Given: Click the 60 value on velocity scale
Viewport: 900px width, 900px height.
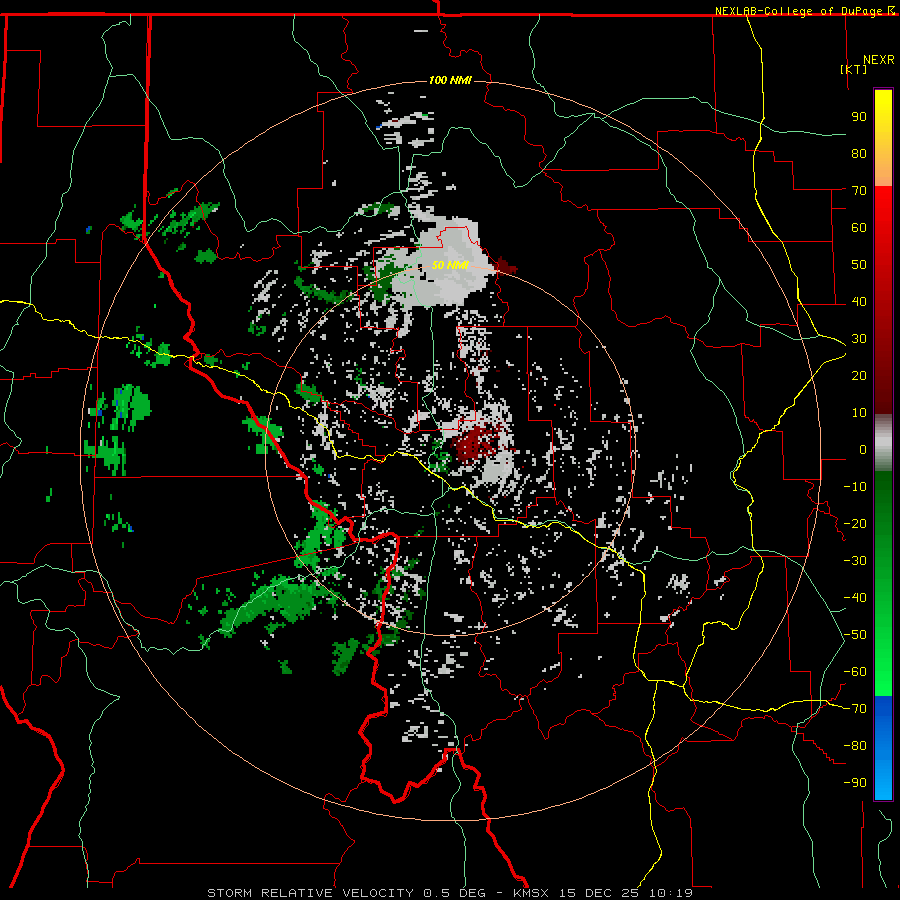Looking at the screenshot, I should click(859, 227).
